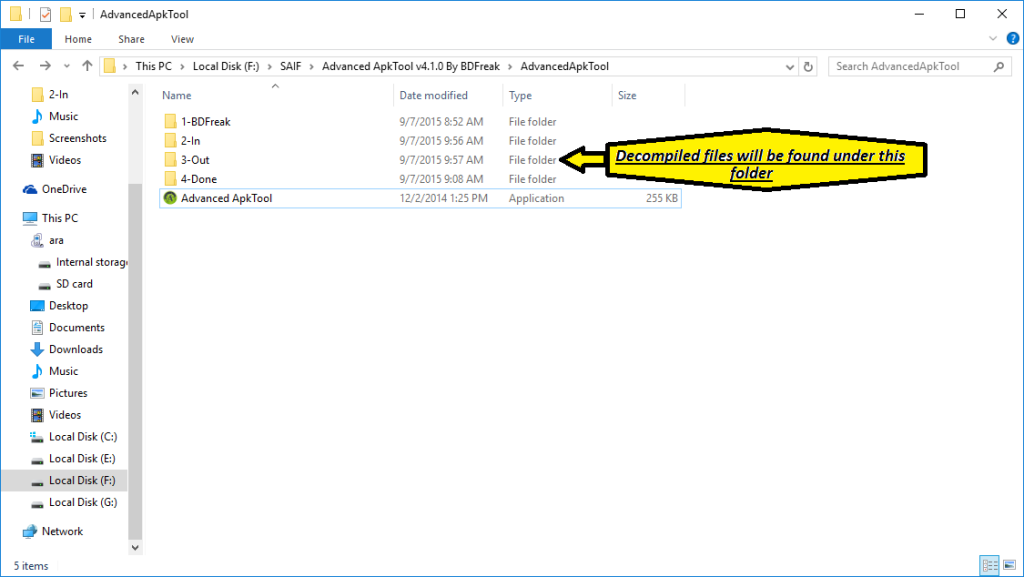Click the 255 KB size cell
This screenshot has height=577, width=1024.
pos(662,198)
